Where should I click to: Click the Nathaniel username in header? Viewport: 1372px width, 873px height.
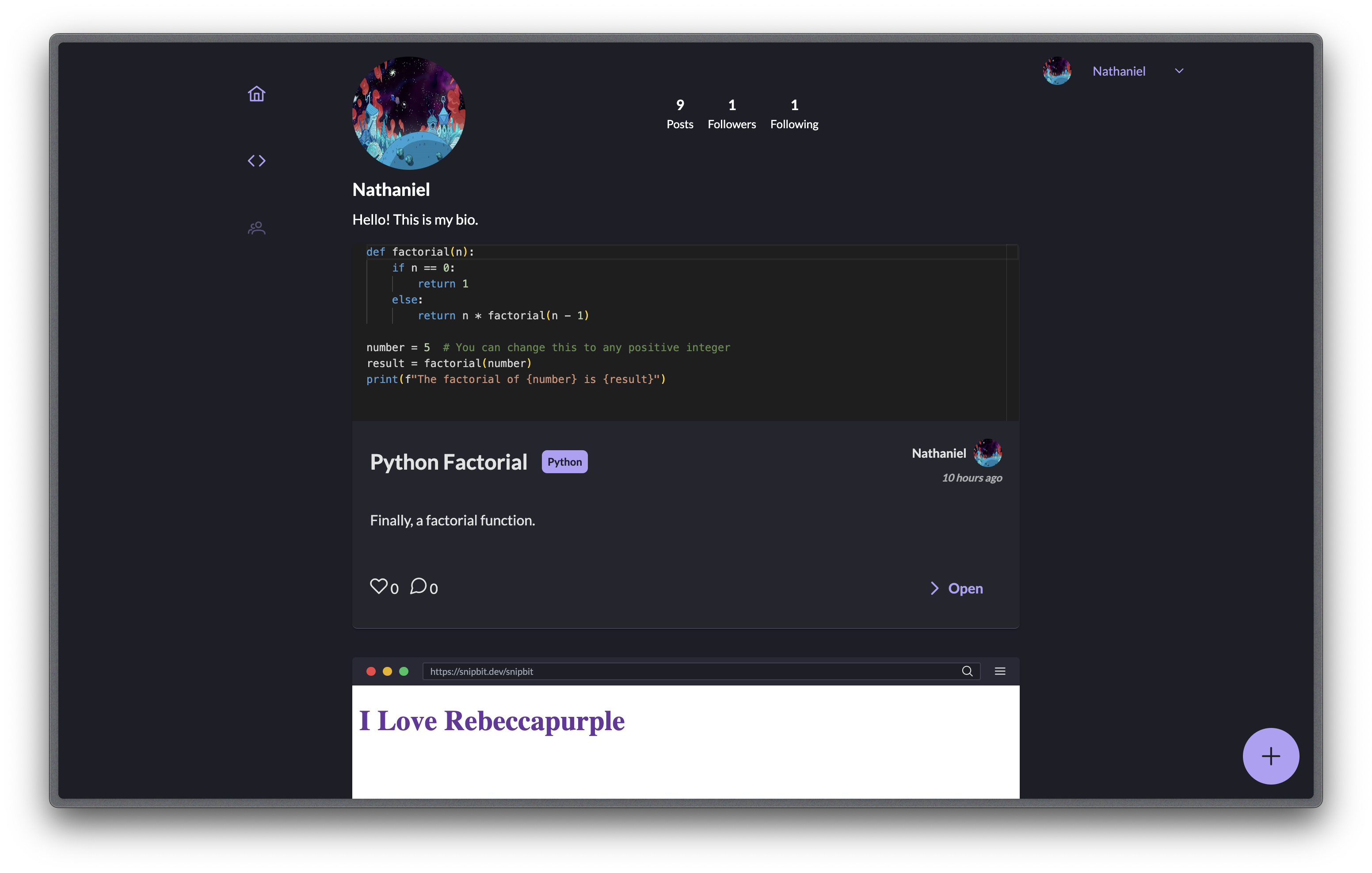[x=1118, y=71]
